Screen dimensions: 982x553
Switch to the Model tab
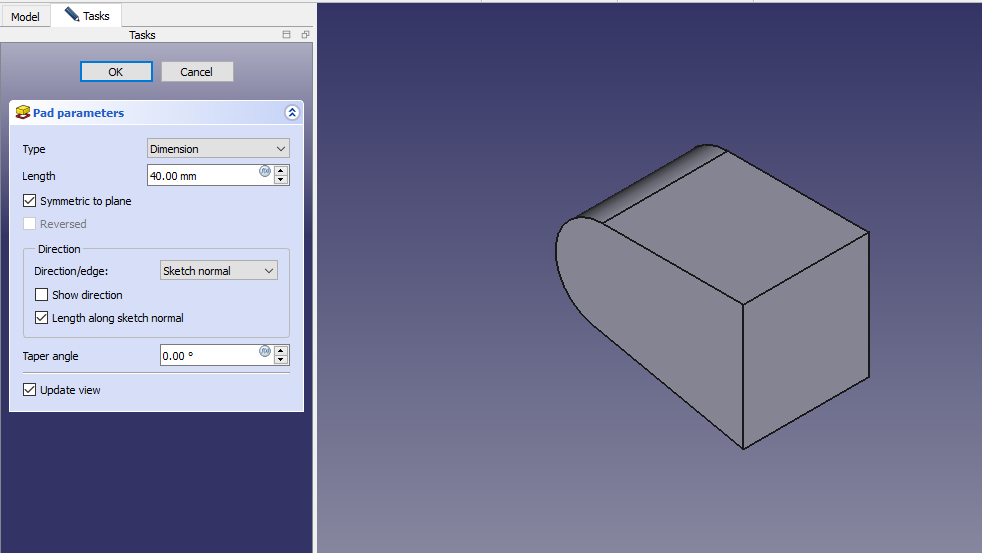25,16
